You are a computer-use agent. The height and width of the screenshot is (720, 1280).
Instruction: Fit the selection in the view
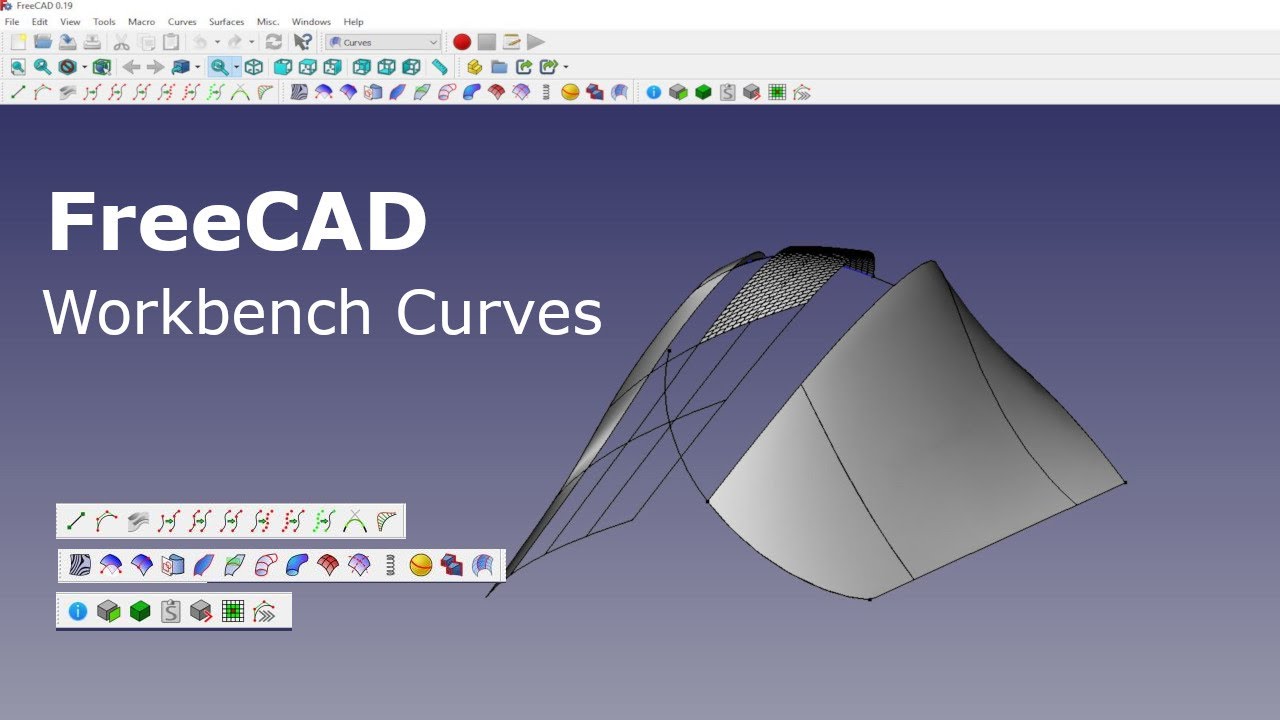[x=42, y=67]
